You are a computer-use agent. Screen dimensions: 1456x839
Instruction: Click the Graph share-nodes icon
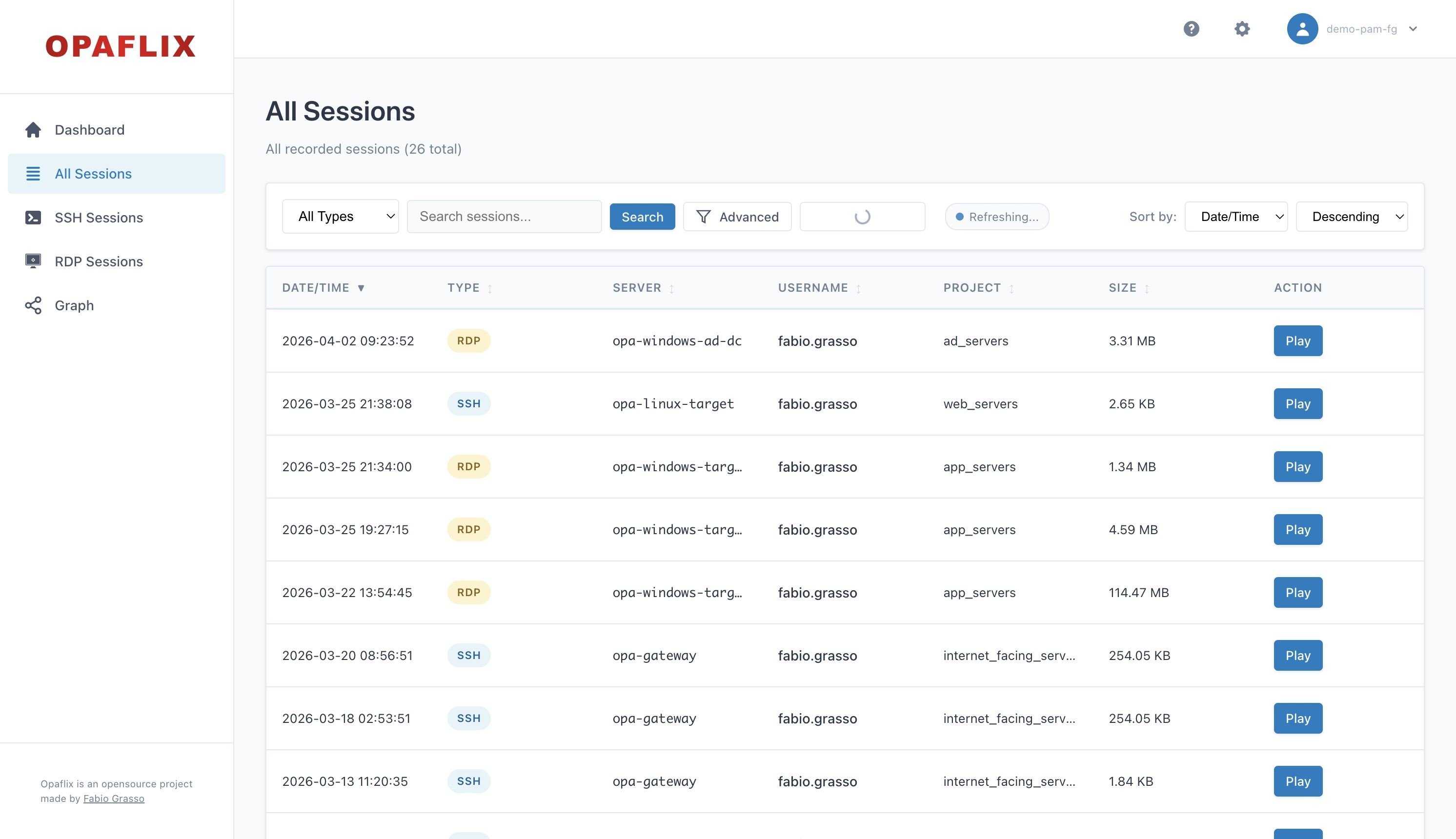pyautogui.click(x=33, y=305)
